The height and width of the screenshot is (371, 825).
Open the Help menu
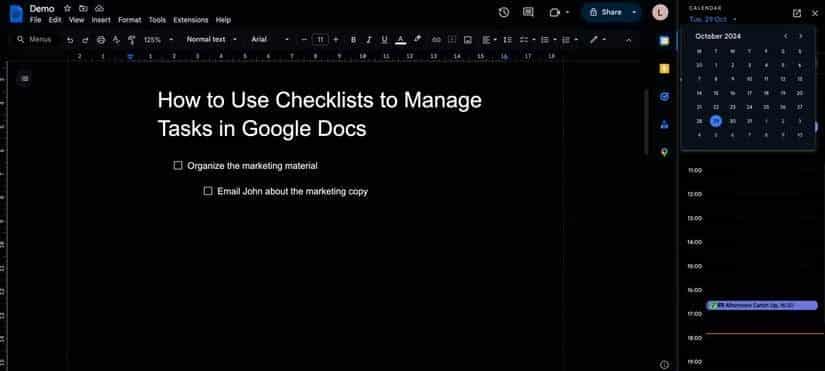click(x=223, y=20)
